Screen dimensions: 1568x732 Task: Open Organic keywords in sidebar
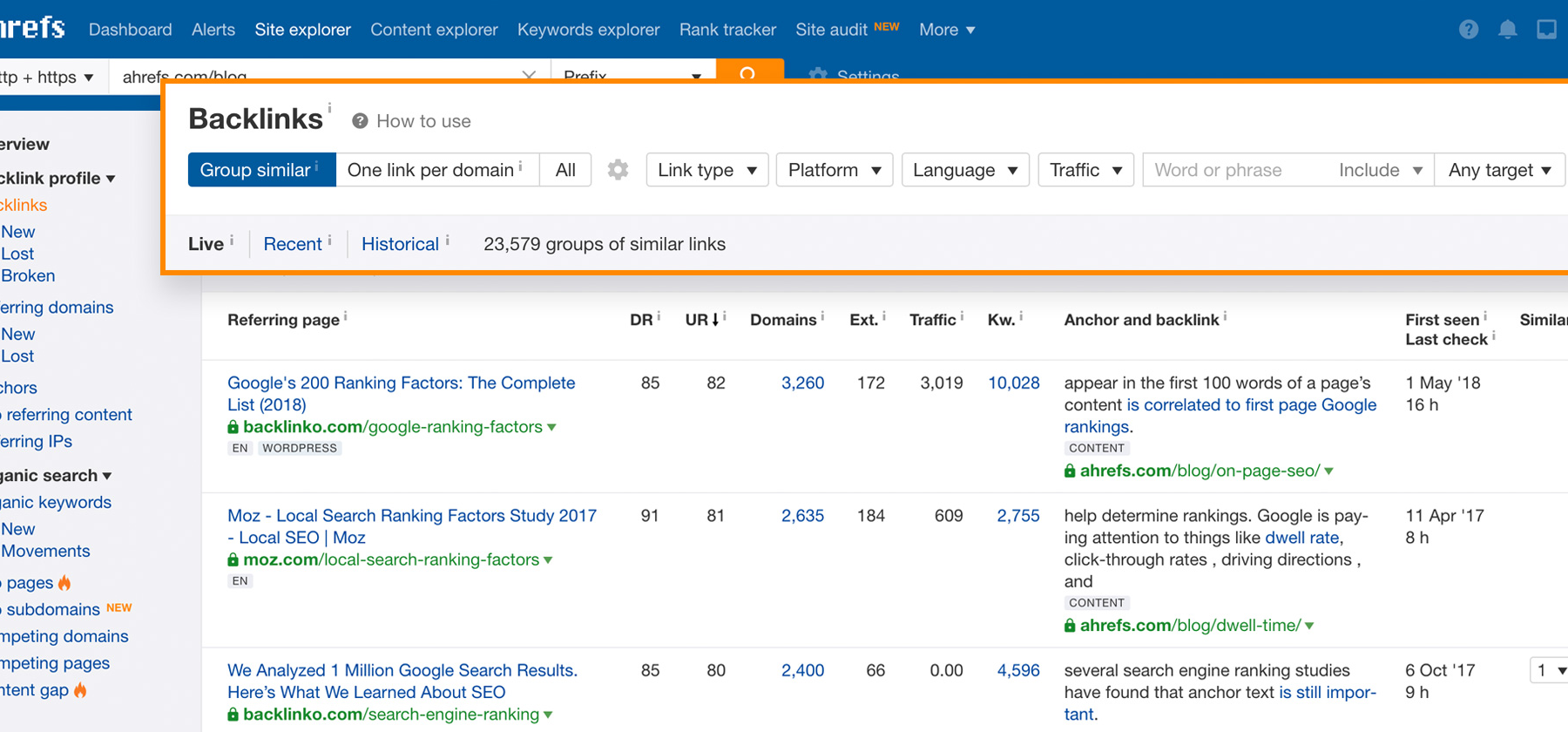point(56,502)
